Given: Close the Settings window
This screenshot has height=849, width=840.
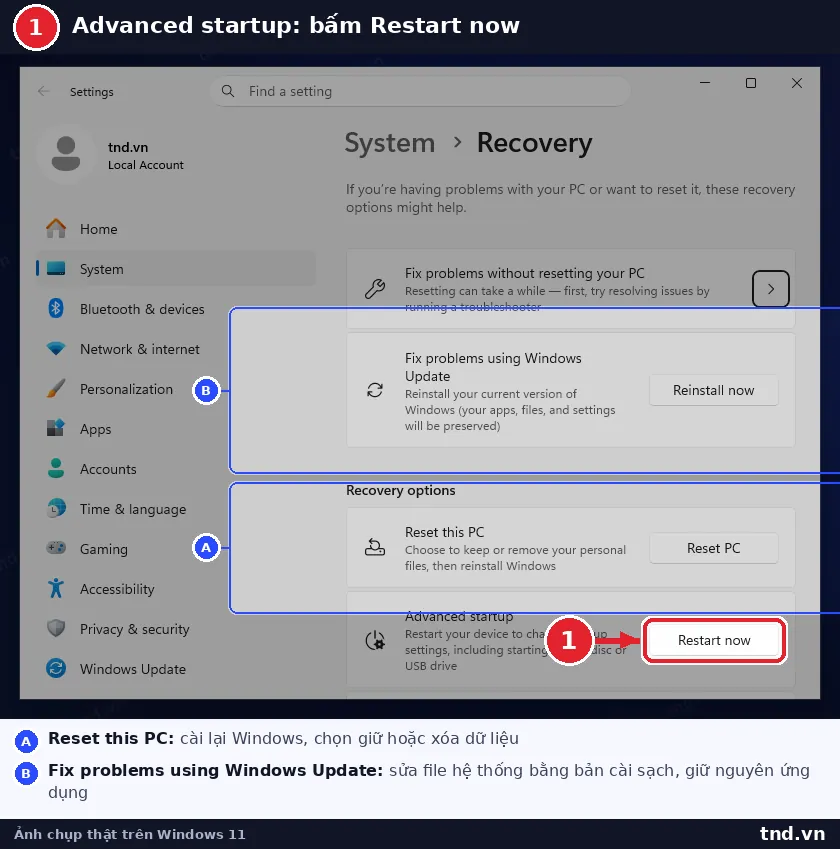Looking at the screenshot, I should 797,83.
